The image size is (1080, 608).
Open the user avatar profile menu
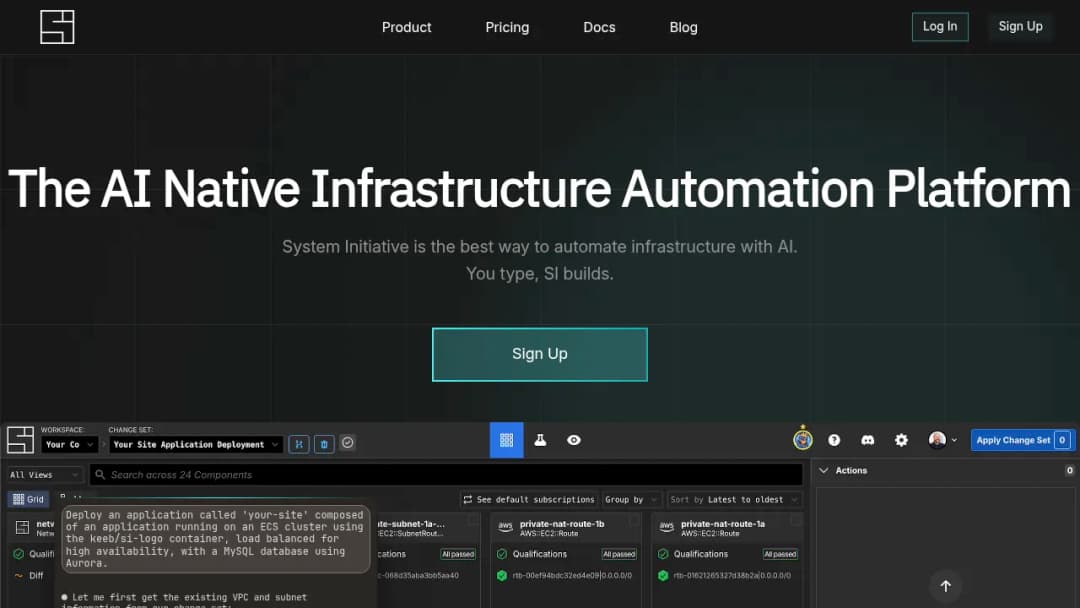[x=942, y=440]
